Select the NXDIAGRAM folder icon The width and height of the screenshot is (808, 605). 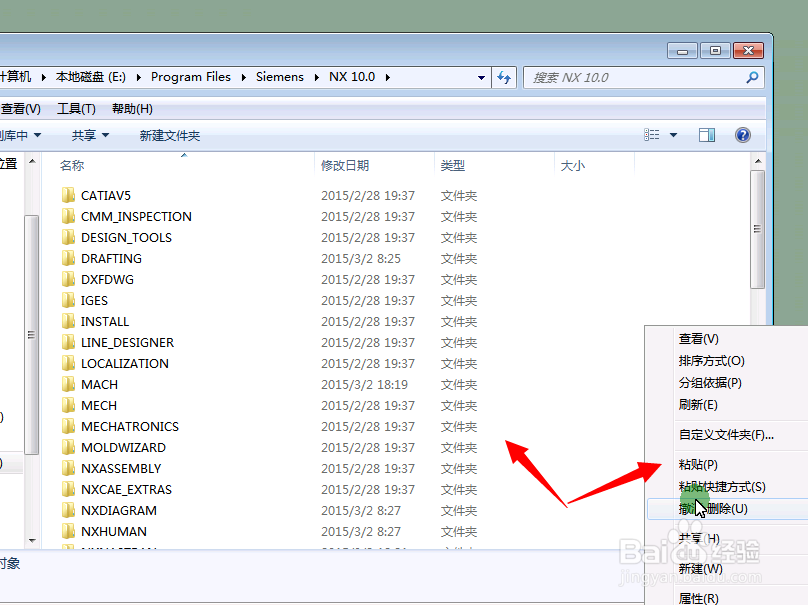pos(68,510)
